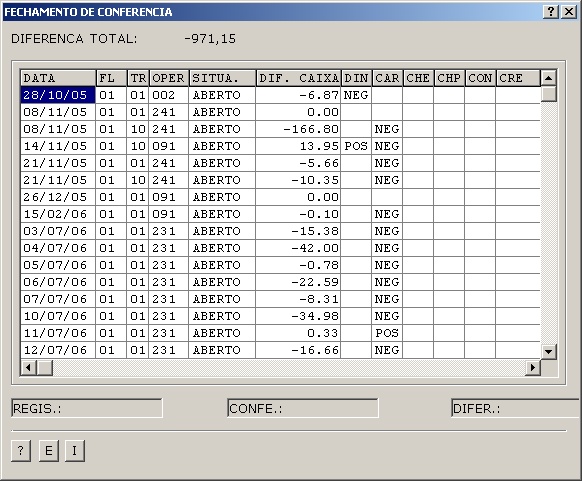Click the -10.35 difference value
The image size is (582, 481).
[315, 180]
